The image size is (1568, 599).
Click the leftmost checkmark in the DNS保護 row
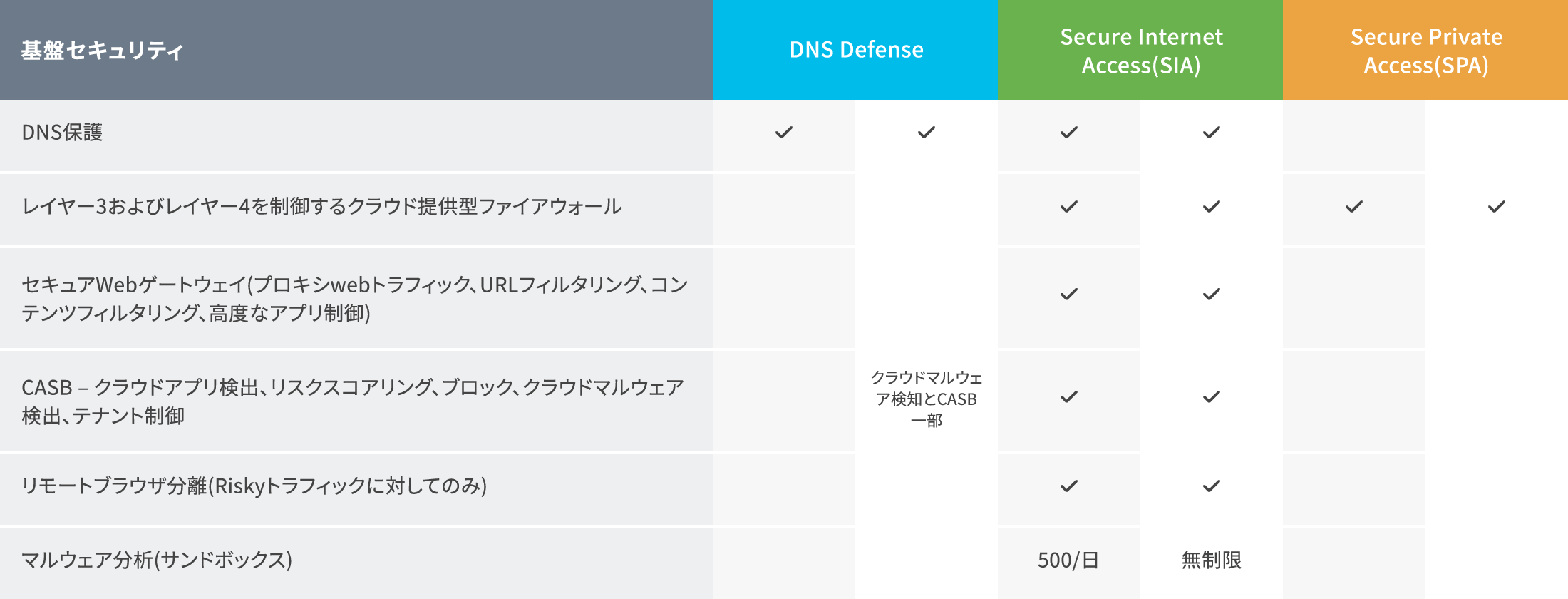(784, 133)
